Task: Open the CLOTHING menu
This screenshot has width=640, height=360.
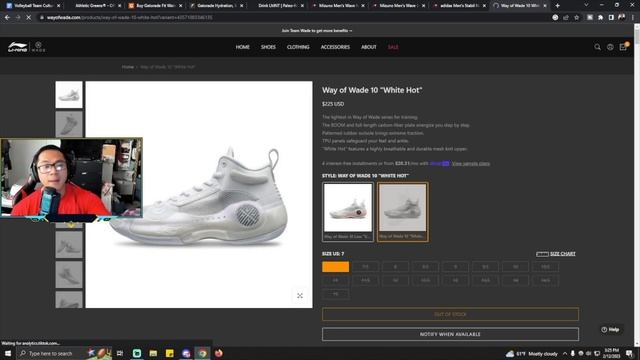Action: (298, 47)
